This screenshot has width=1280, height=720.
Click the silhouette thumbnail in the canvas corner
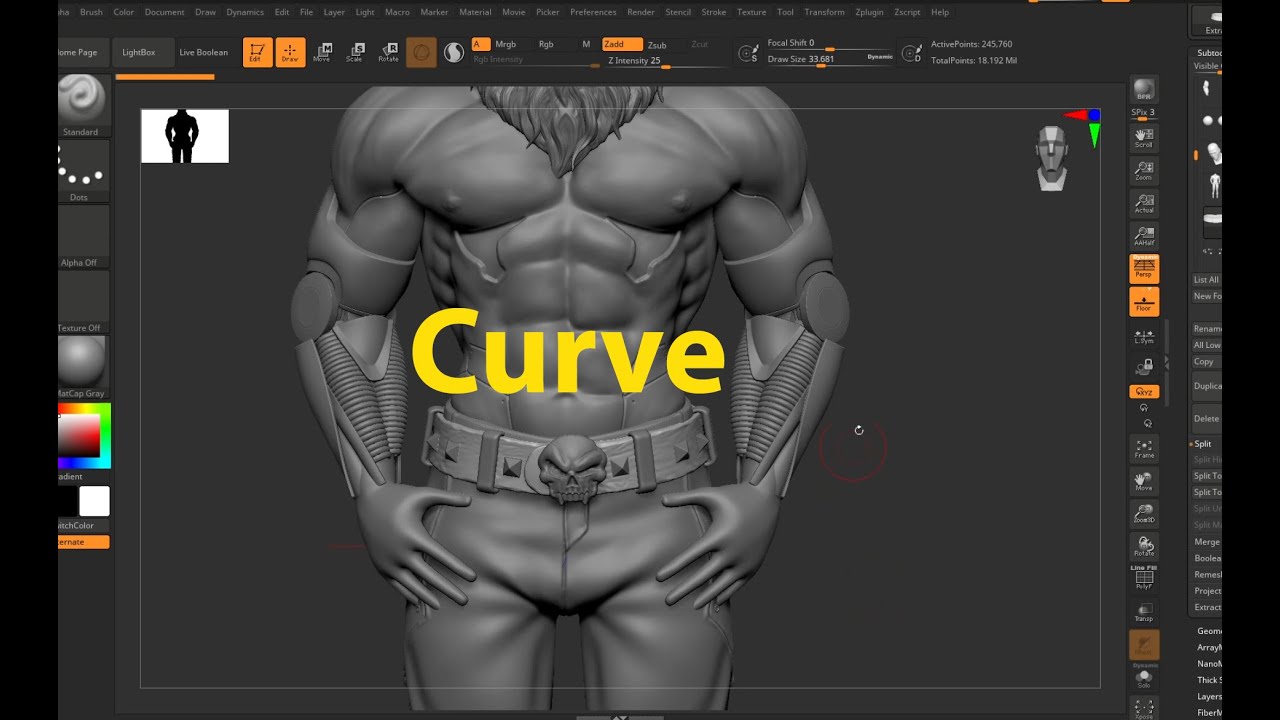pos(185,136)
